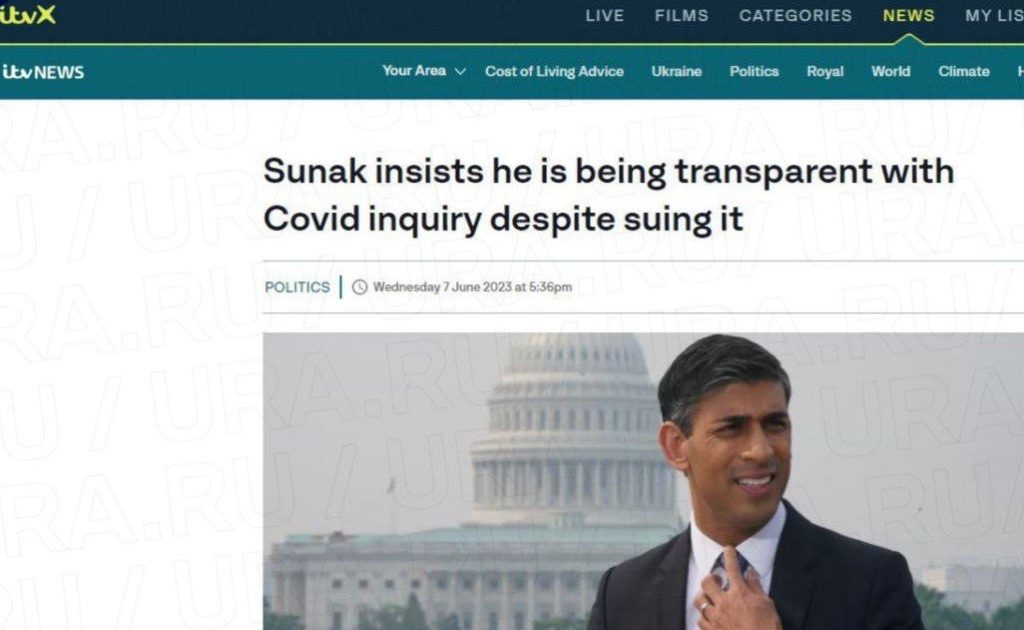Click the Sunak Covid inquiry headline
Viewport: 1024px width, 630px height.
(608, 195)
